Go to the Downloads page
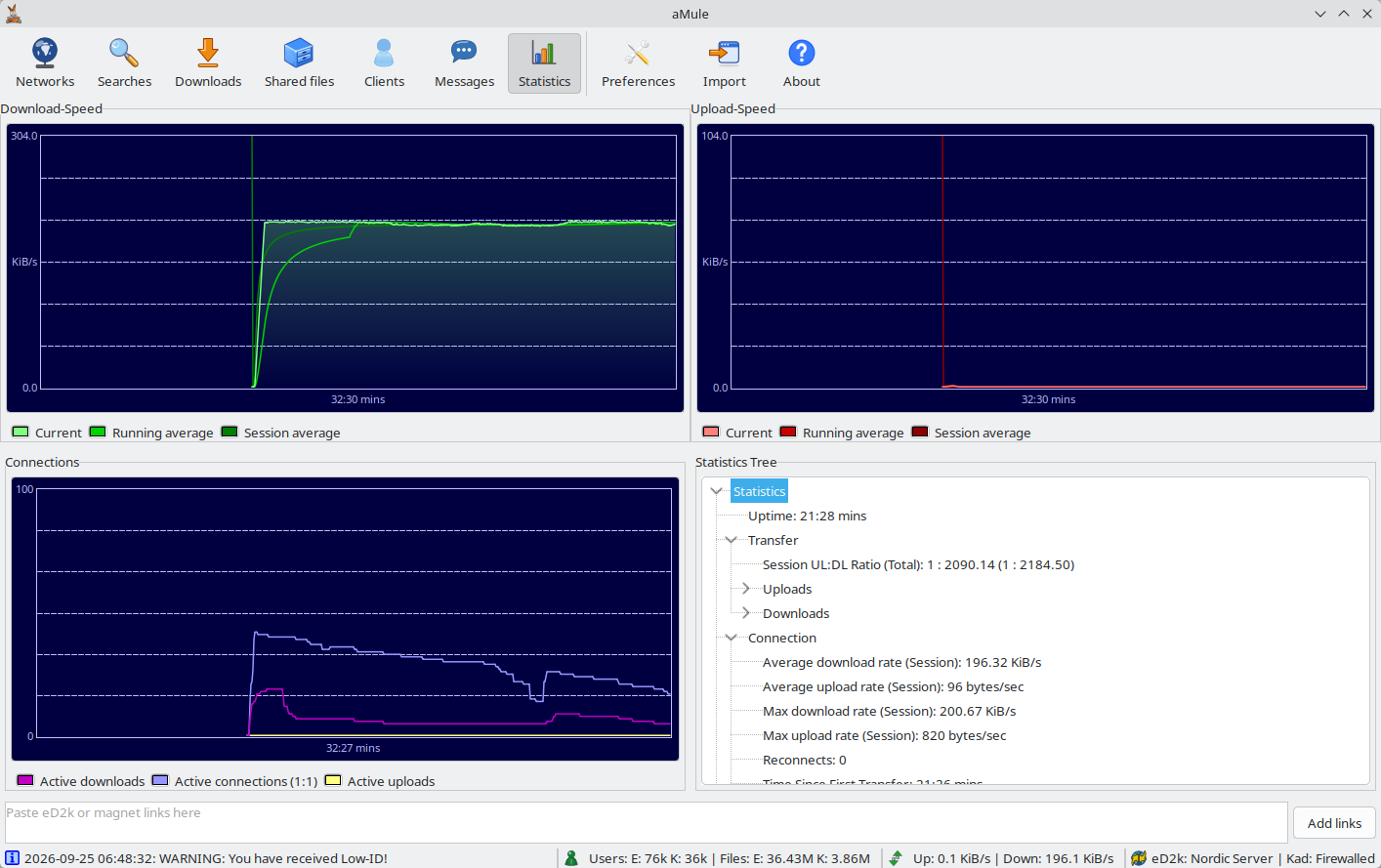1381x868 pixels. [x=208, y=63]
